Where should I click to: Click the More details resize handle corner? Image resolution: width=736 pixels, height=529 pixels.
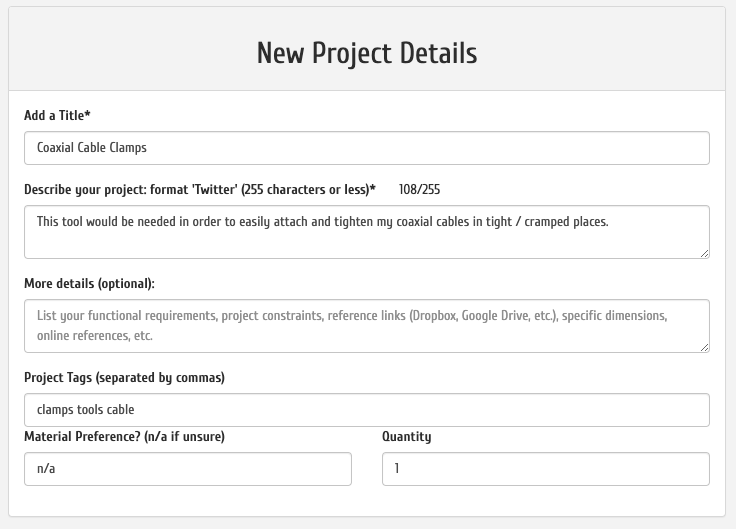704,347
